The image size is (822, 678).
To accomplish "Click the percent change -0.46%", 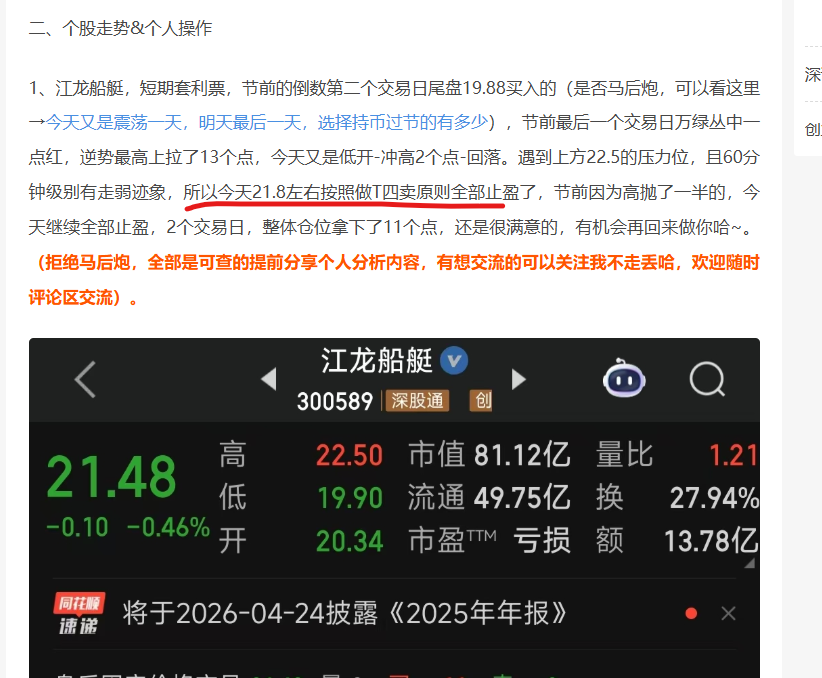I will [x=168, y=528].
